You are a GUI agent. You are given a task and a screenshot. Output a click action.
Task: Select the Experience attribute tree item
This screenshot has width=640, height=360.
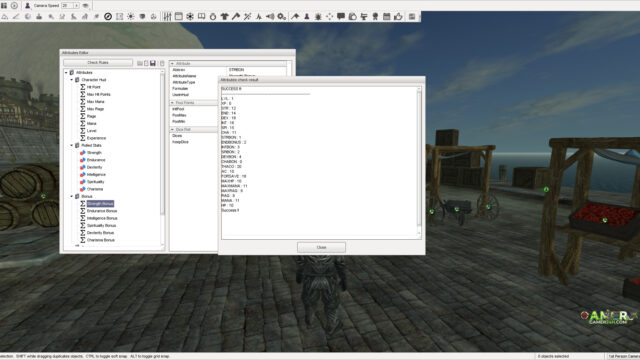[96, 138]
